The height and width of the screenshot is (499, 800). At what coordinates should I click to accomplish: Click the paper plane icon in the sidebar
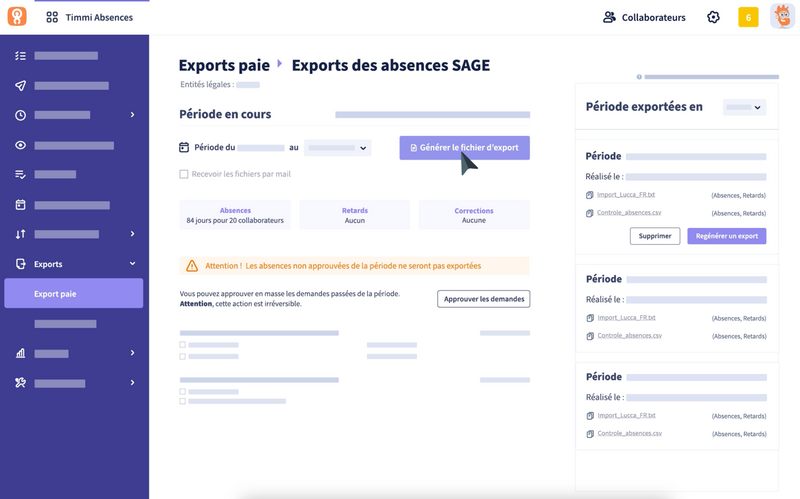[x=20, y=86]
